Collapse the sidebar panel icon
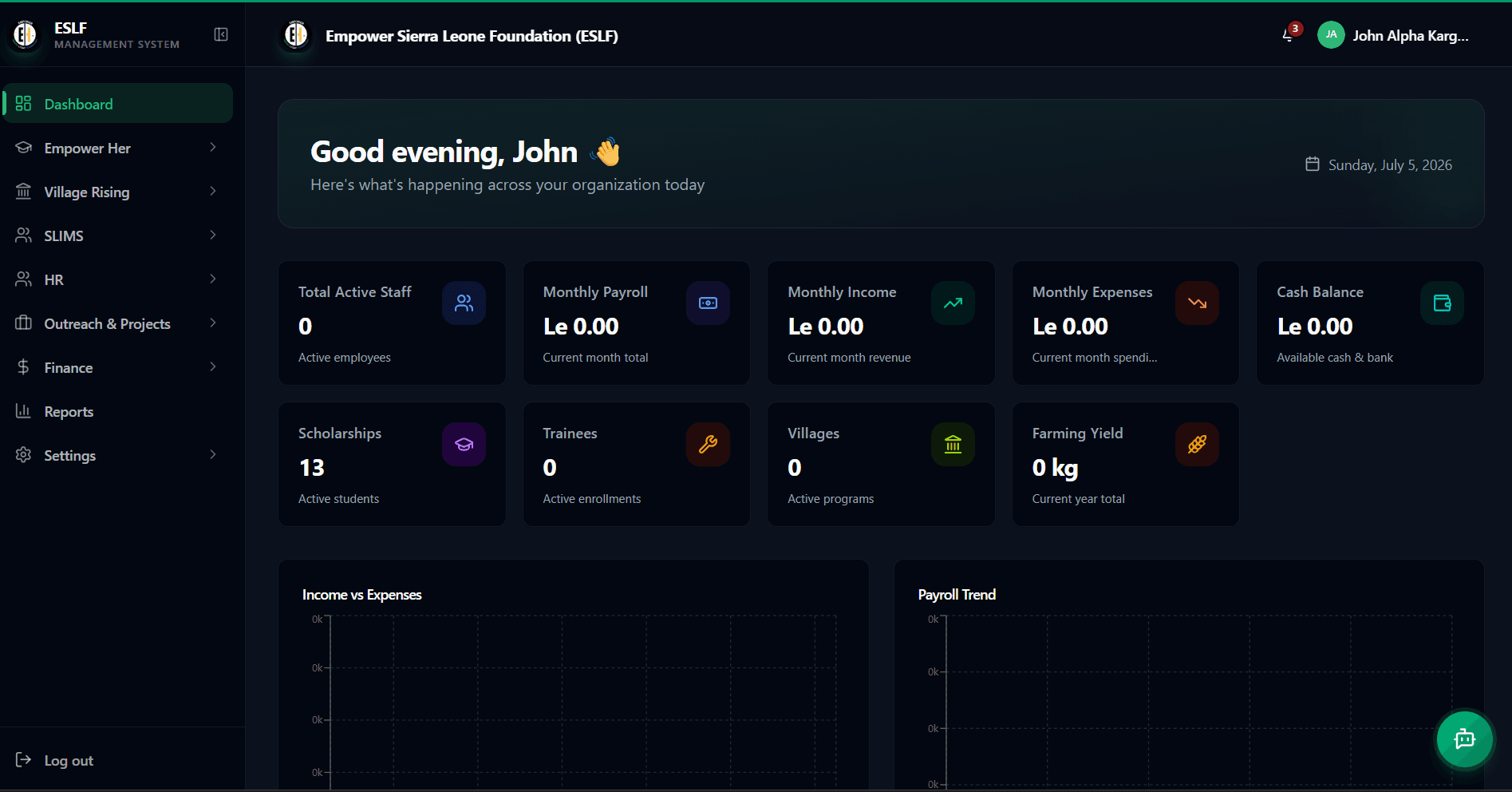Image resolution: width=1512 pixels, height=792 pixels. tap(221, 34)
